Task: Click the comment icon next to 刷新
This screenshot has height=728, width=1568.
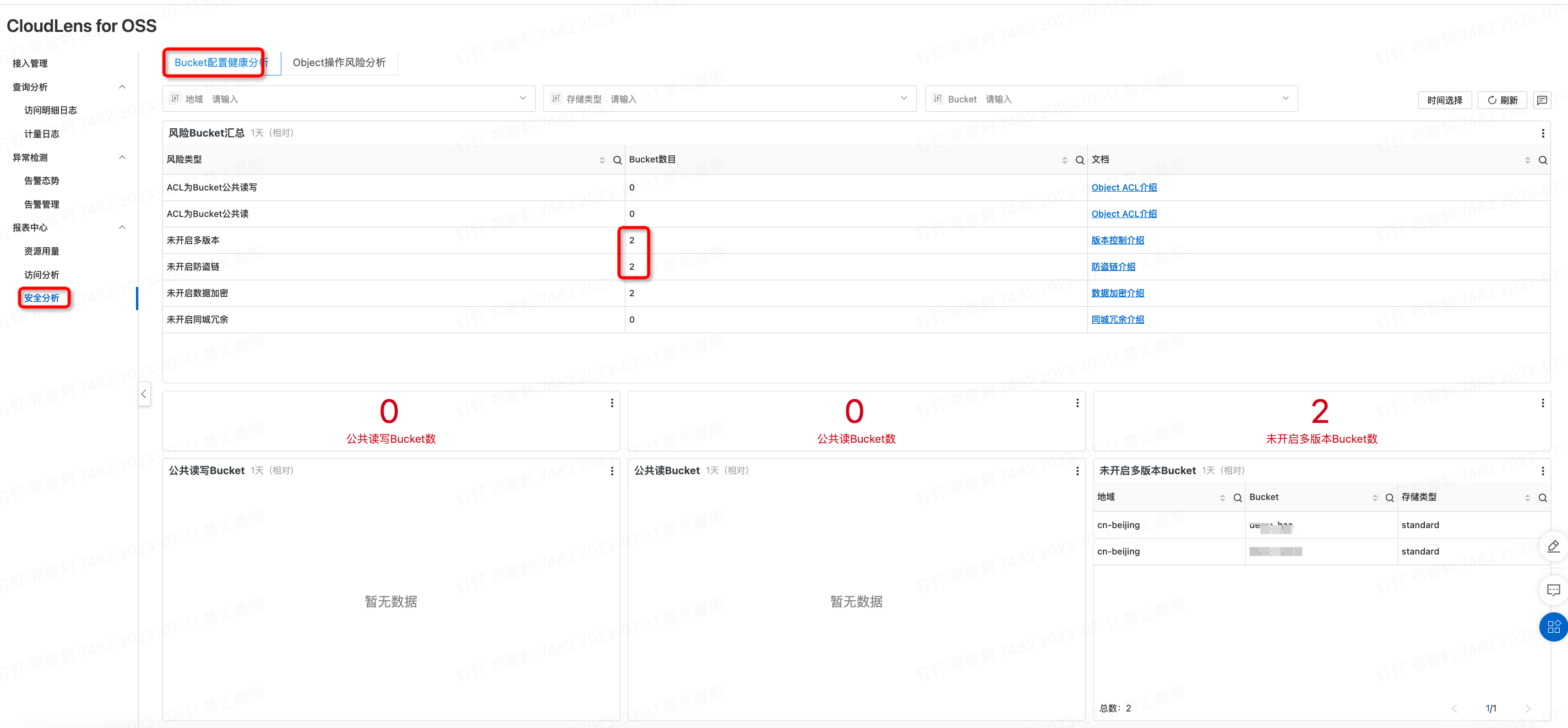Action: [1542, 100]
